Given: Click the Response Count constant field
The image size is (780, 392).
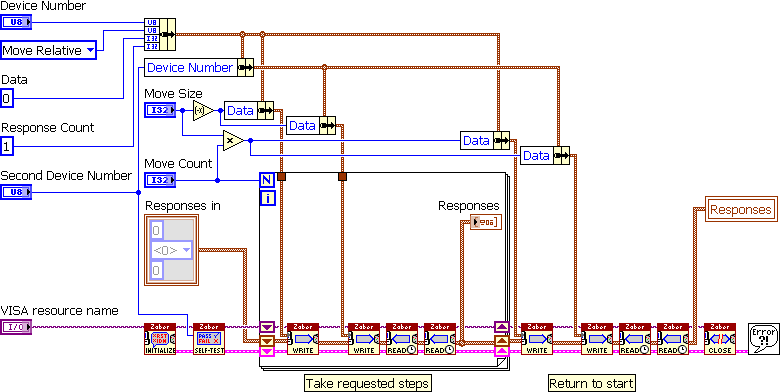Looking at the screenshot, I should 6,146.
